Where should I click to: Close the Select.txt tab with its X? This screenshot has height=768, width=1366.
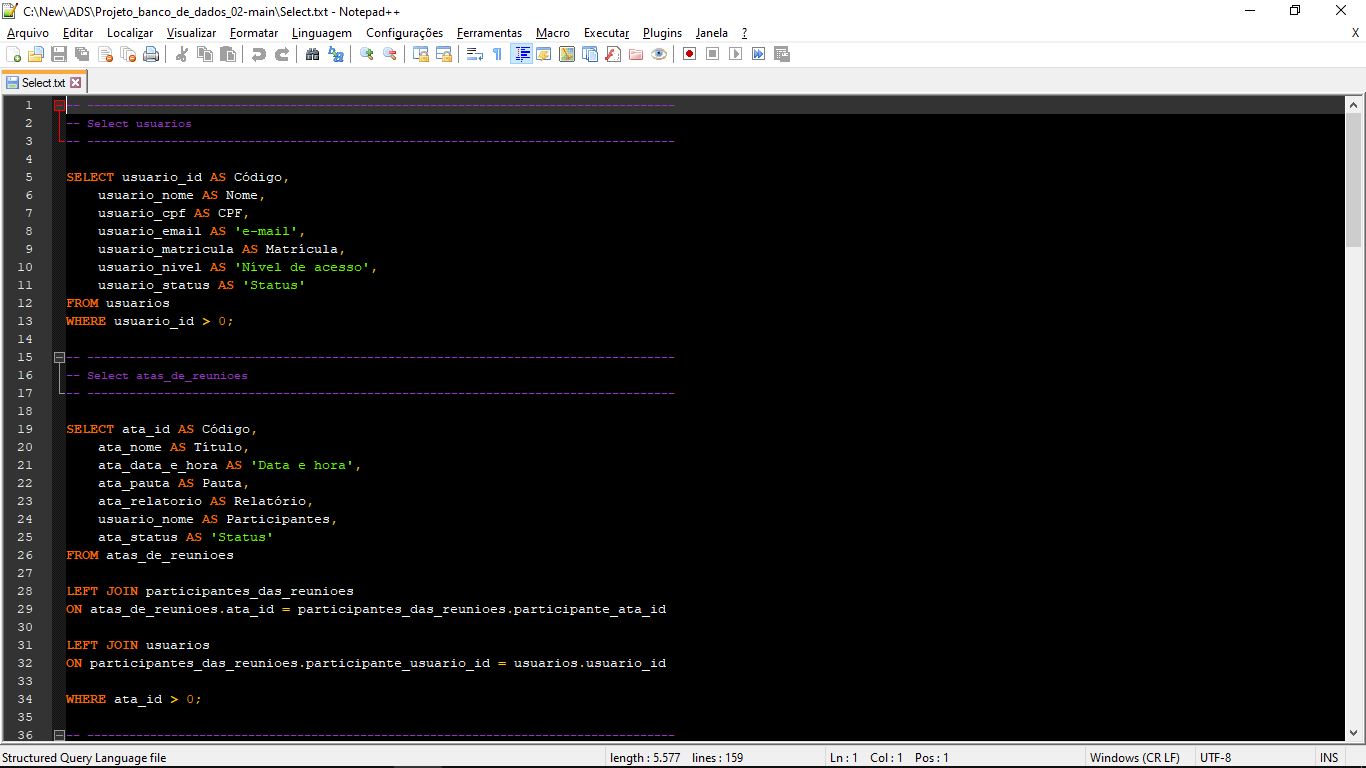(x=75, y=83)
